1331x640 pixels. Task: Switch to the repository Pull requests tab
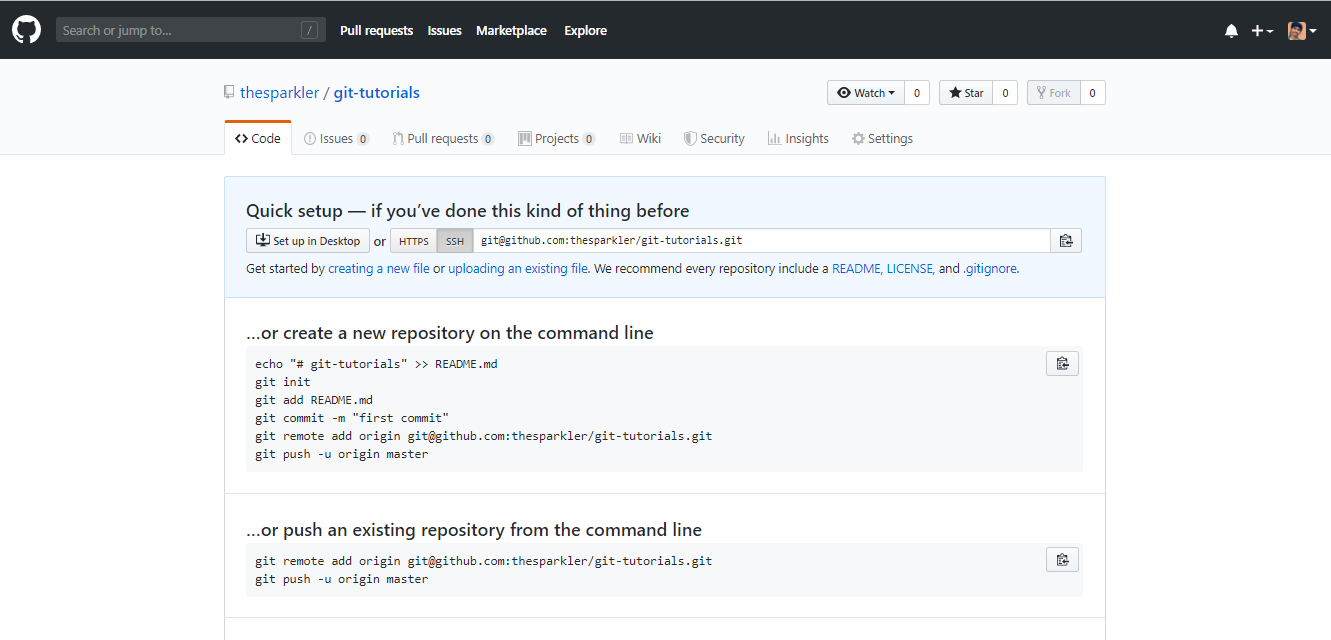coord(443,139)
